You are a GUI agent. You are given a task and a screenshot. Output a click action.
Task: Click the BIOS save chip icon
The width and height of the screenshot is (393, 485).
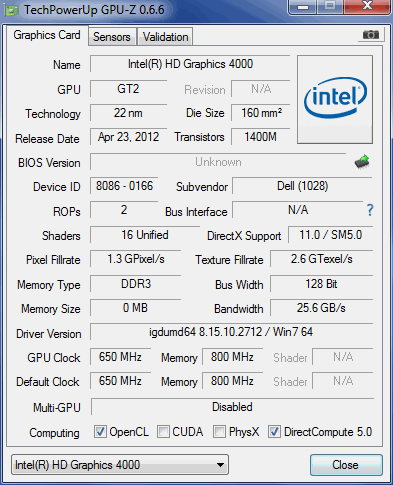[x=362, y=162]
